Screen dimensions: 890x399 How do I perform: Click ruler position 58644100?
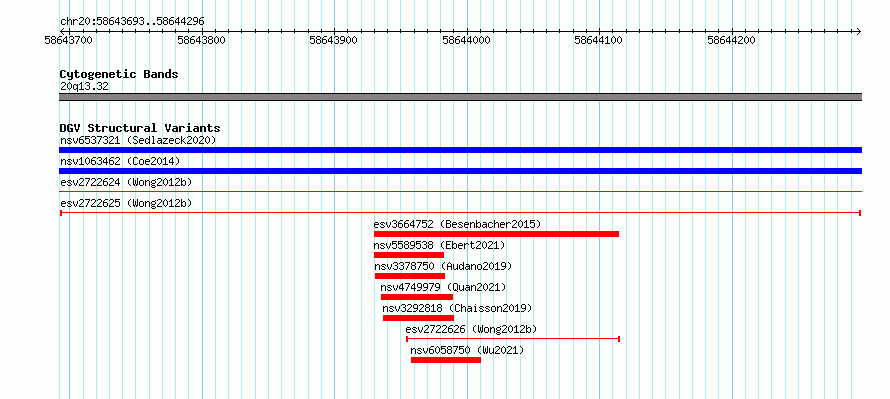[x=599, y=40]
